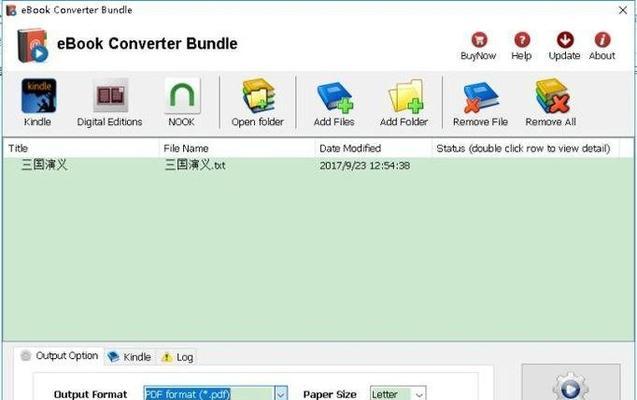Click the 2017/9/23 12:54:38 date cell
The width and height of the screenshot is (637, 400).
[365, 166]
